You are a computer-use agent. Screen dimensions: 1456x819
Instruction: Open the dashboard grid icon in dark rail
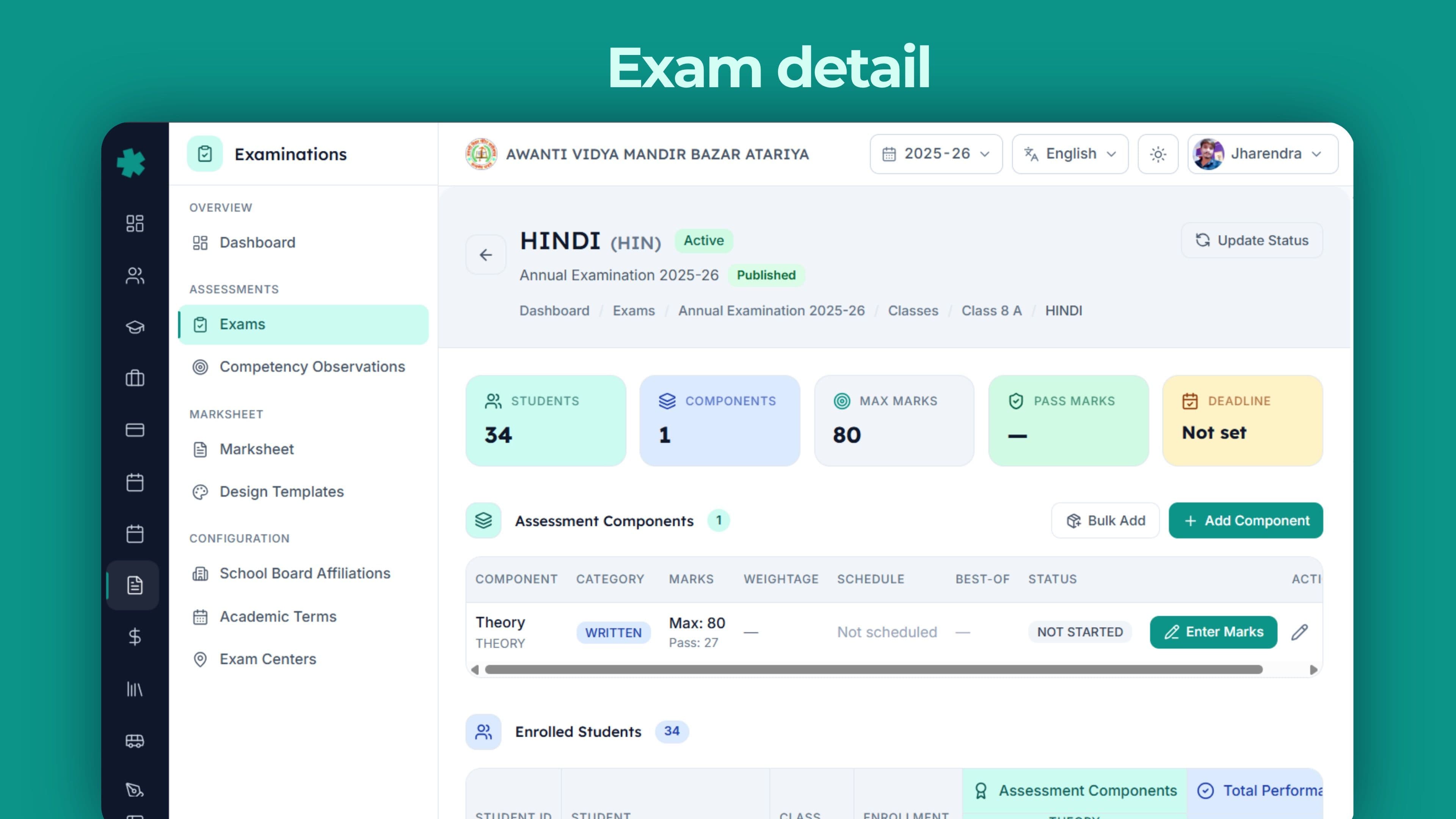pos(135,223)
